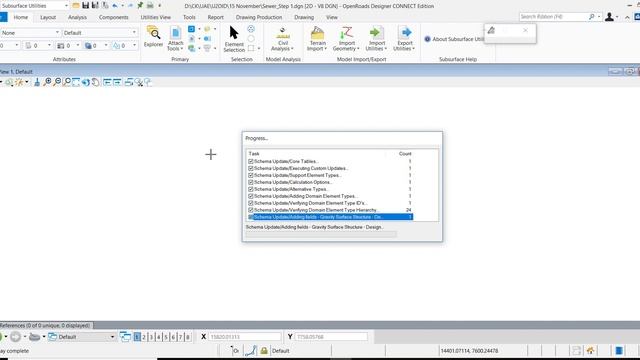Open Import Geometry dropdown
The height and width of the screenshot is (360, 640).
[x=346, y=39]
